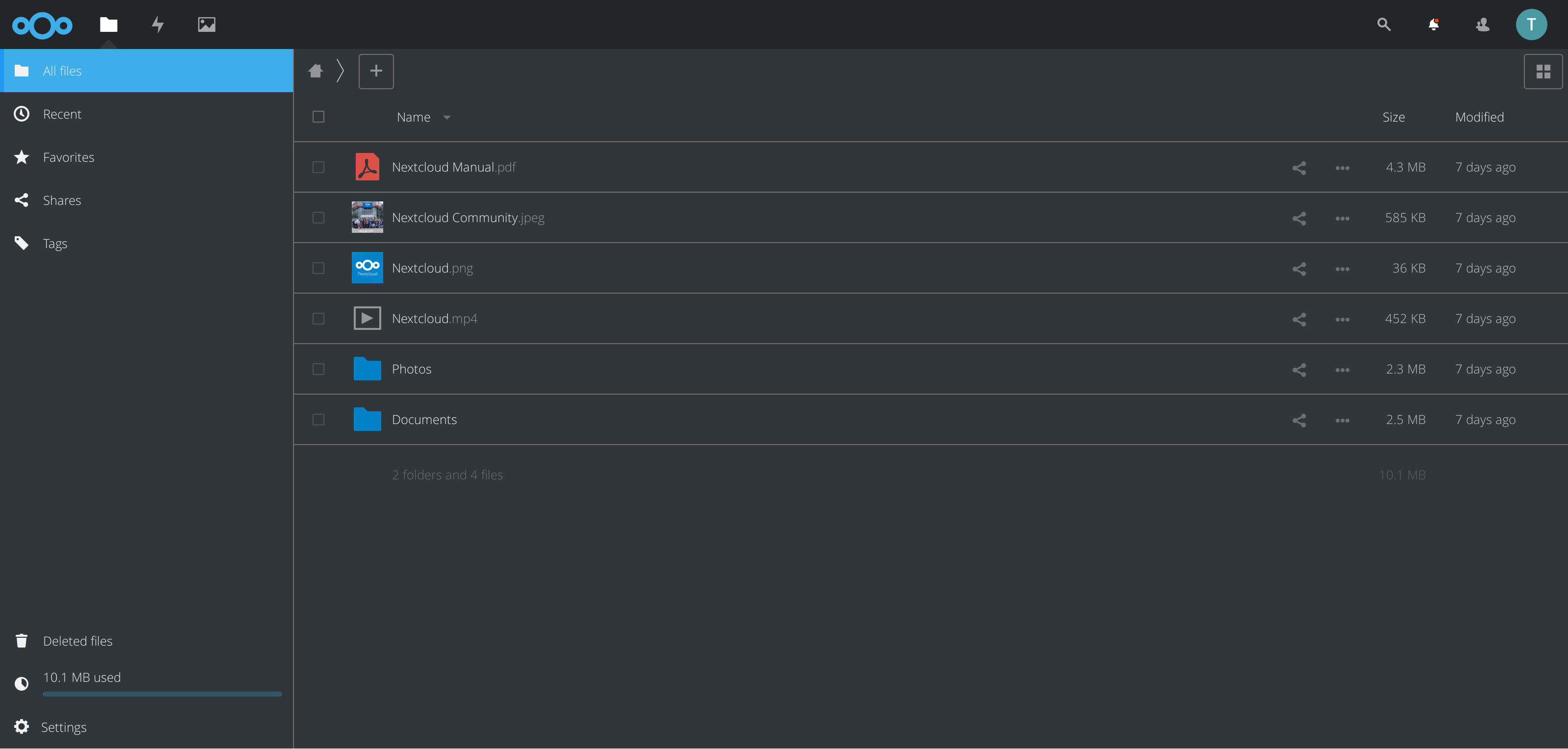Screen dimensions: 1568x749
Task: Click the '2 folders and 4 files' summary
Action: 447,475
